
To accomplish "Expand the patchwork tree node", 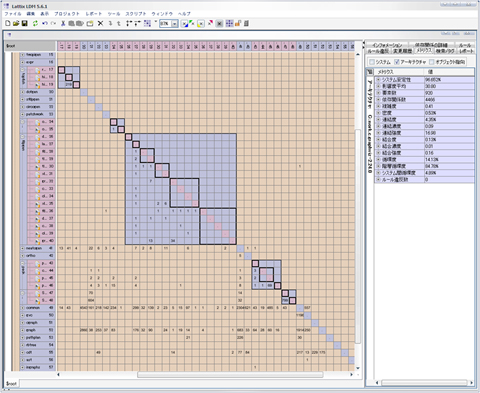I will point(23,114).
